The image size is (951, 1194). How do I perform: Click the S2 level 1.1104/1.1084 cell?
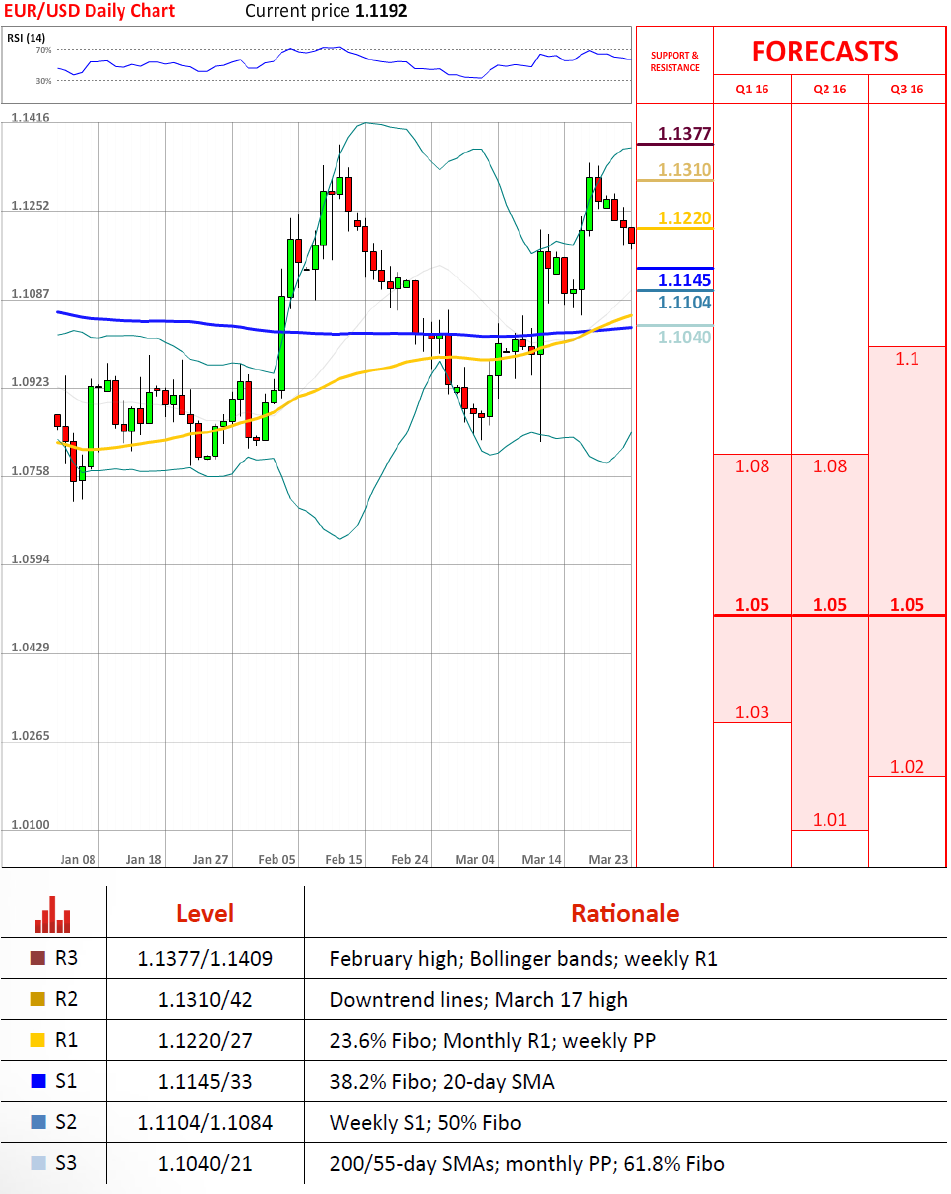click(205, 1122)
